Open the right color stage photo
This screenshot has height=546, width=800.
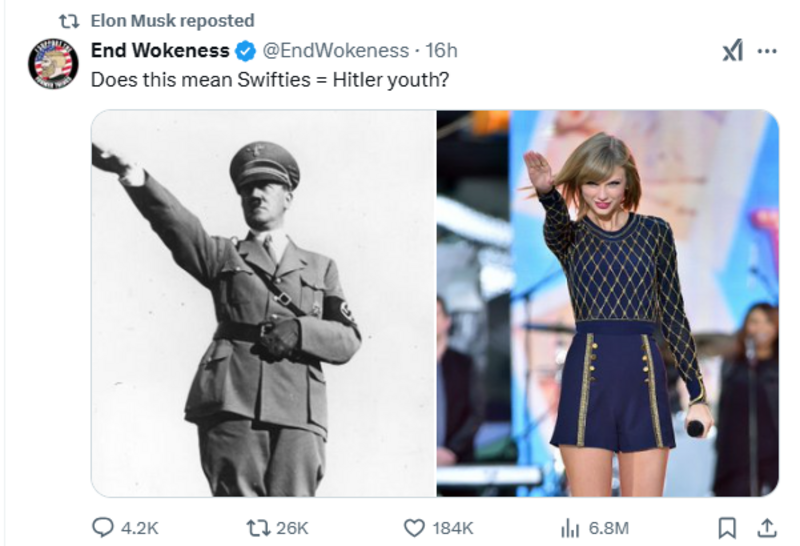pos(607,303)
